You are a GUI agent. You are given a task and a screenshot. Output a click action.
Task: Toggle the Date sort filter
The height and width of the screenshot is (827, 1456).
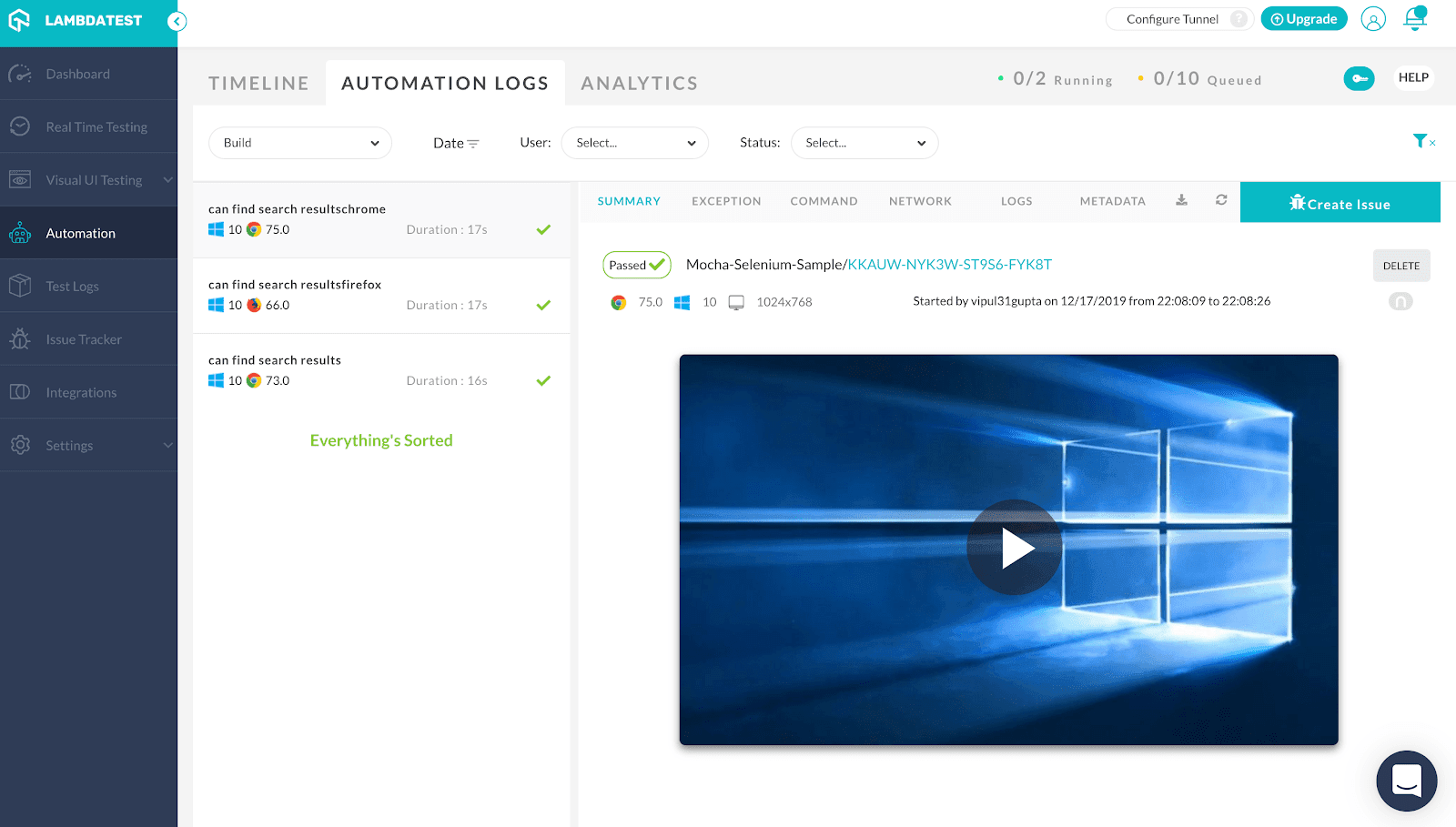(457, 143)
